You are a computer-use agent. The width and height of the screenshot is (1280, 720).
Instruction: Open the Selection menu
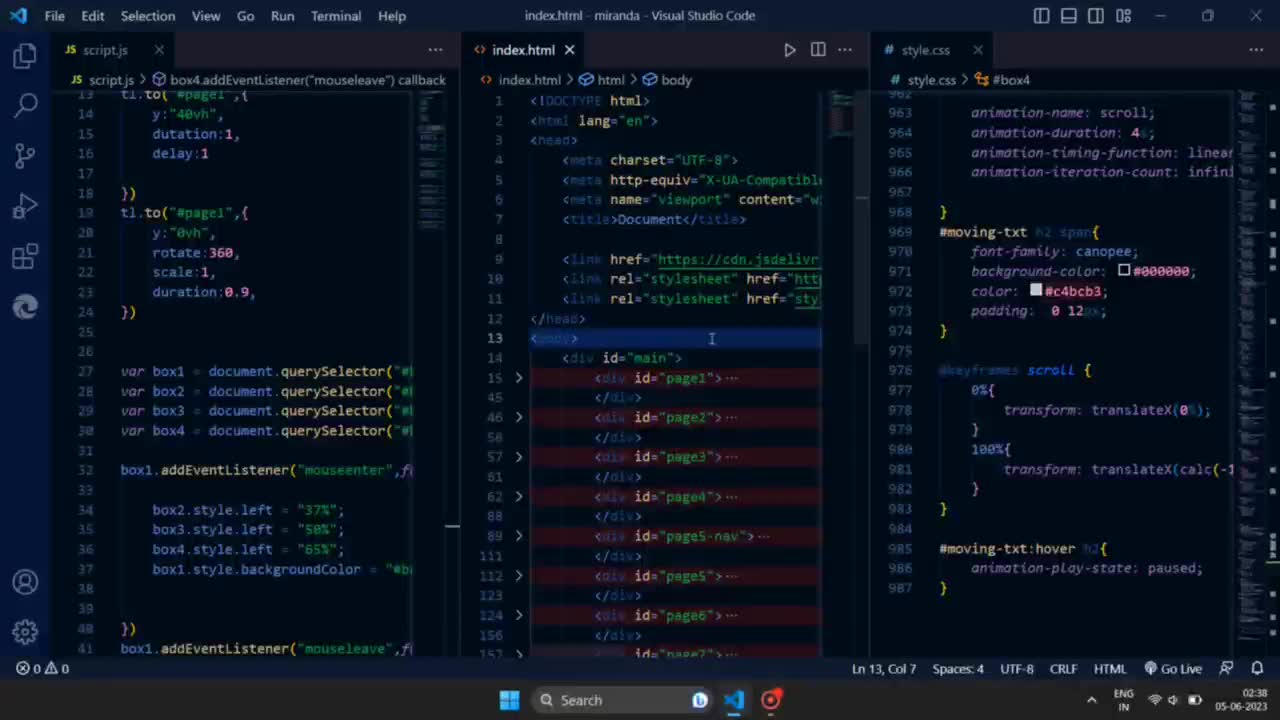148,16
